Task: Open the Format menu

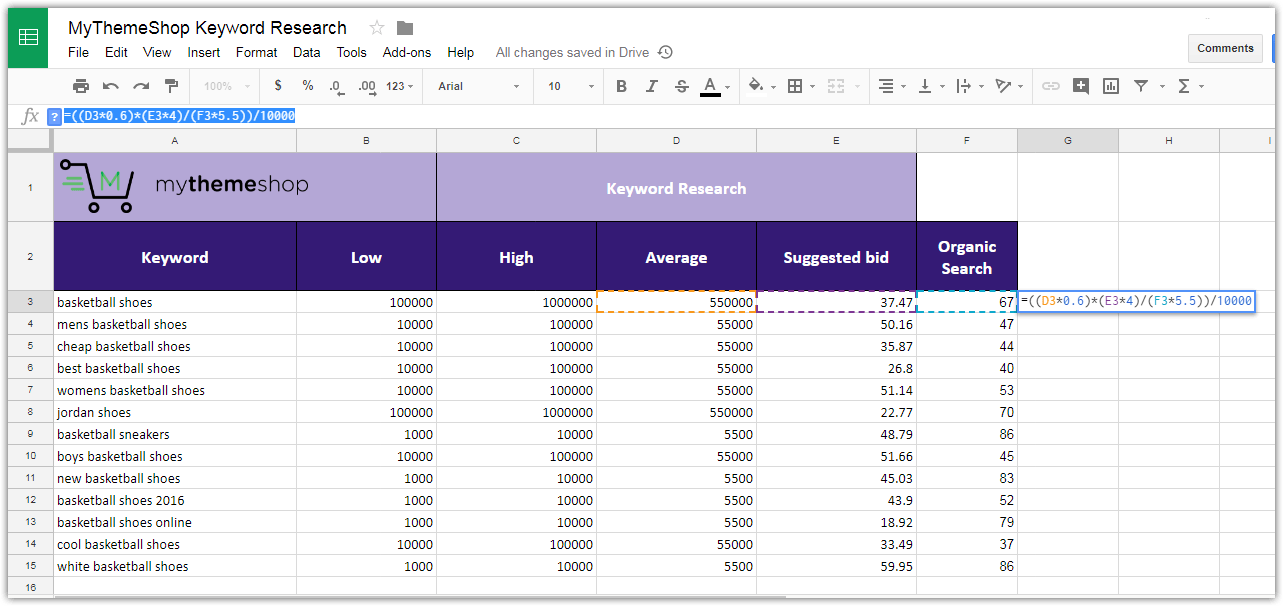Action: point(257,52)
